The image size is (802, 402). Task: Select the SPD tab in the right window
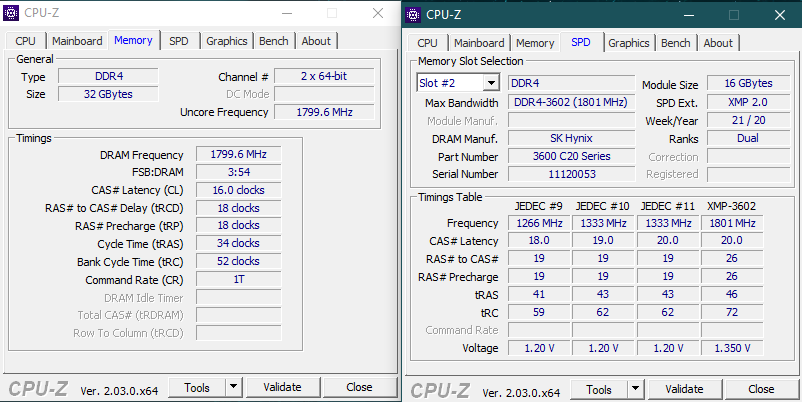coord(581,42)
